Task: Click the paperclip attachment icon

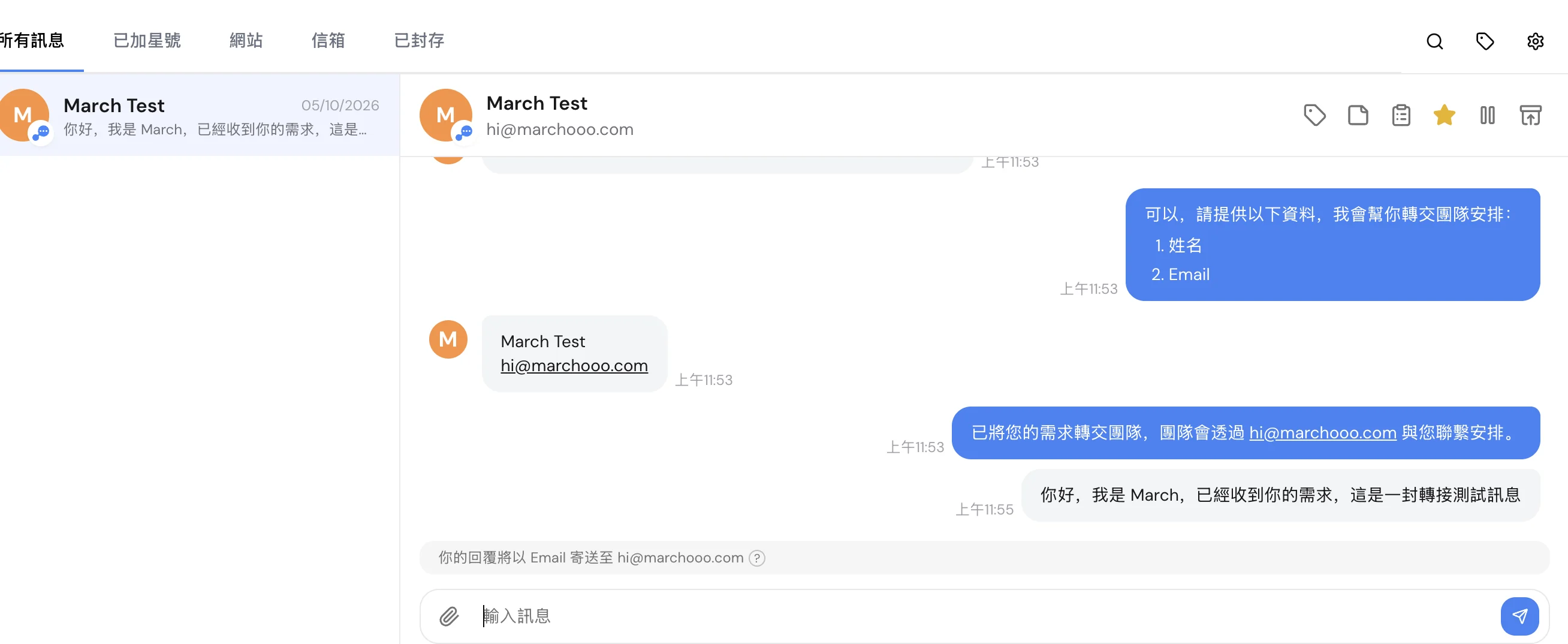Action: tap(449, 616)
